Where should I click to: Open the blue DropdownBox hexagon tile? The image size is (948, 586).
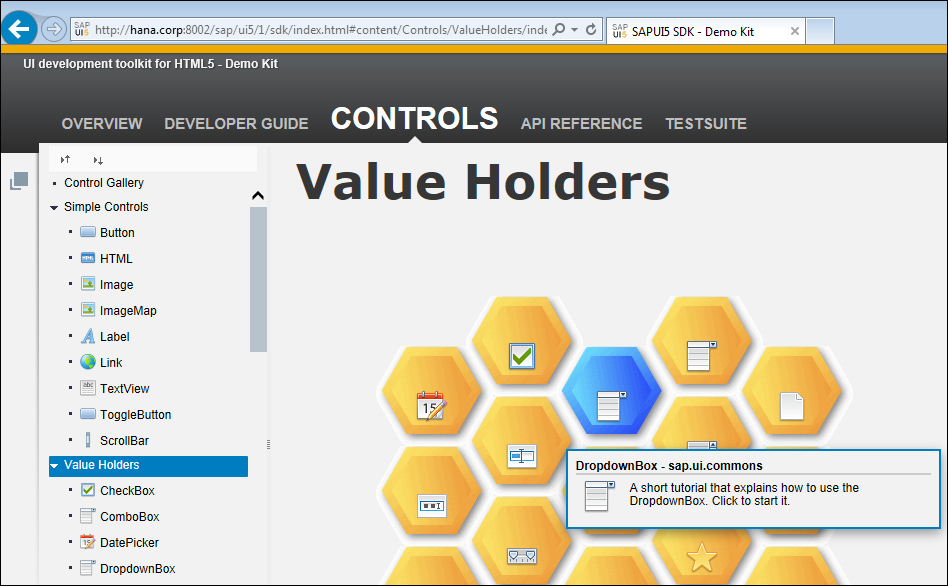click(x=611, y=391)
